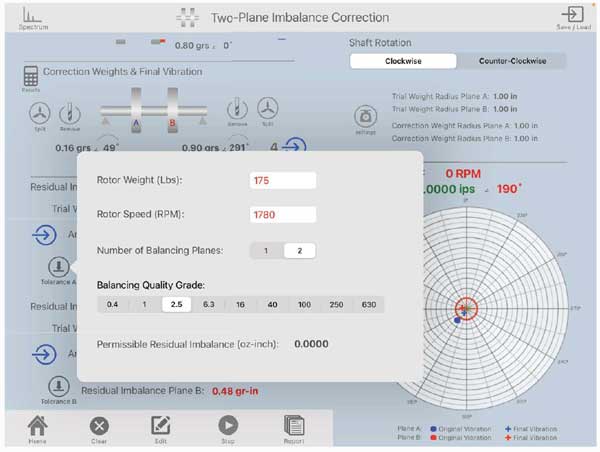The image size is (600, 452).
Task: Select Plane B on the rotor diagram
Action: (x=173, y=110)
